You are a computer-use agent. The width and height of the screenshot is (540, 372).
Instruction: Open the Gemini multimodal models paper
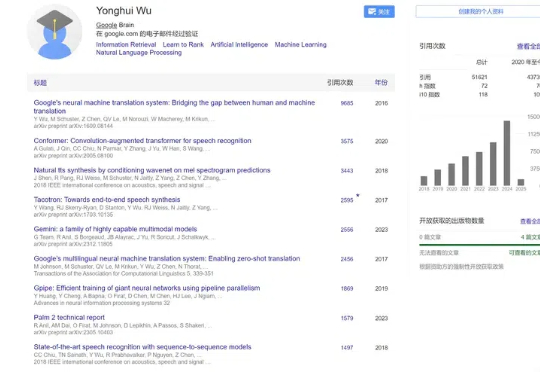[x=115, y=229]
